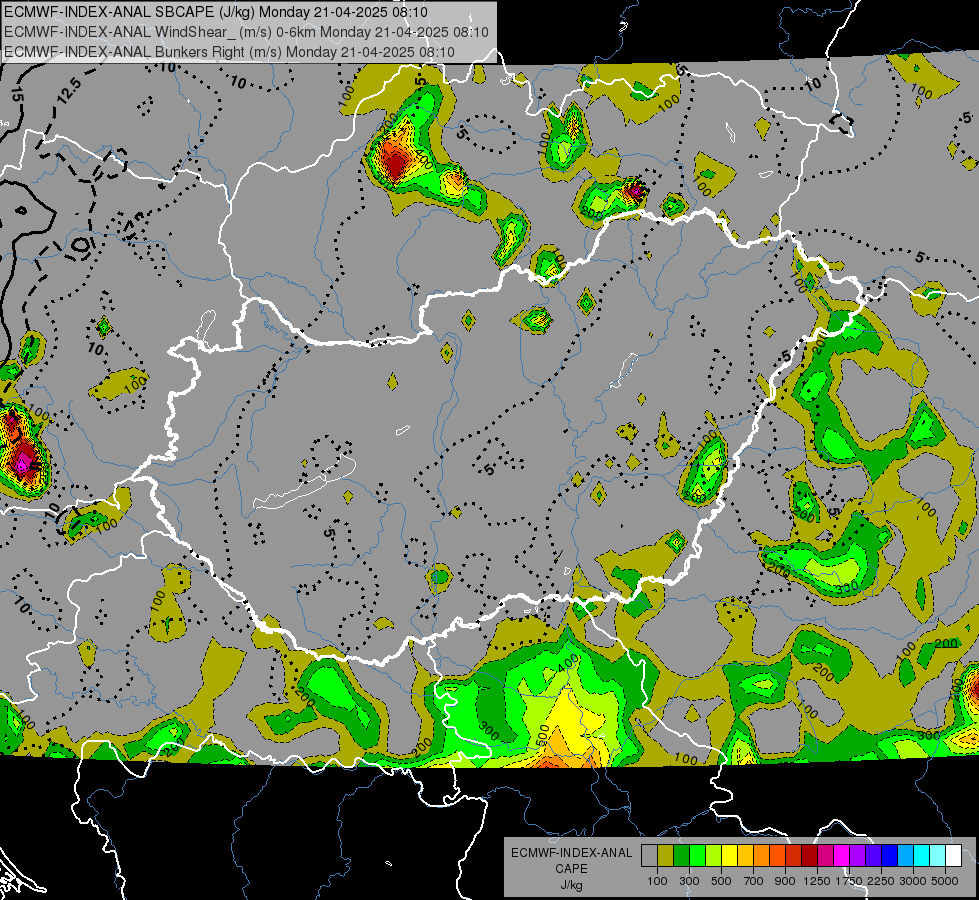Click the 15 contour label on the map
The height and width of the screenshot is (900, 979).
pyautogui.click(x=17, y=96)
